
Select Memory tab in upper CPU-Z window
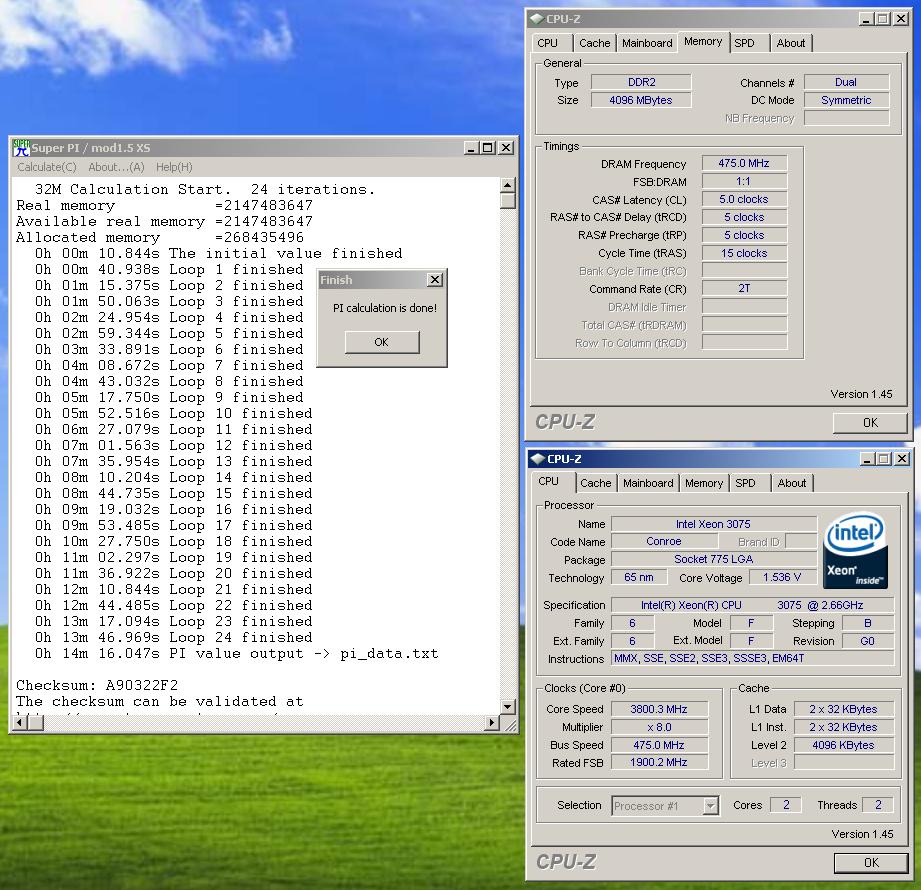(703, 41)
